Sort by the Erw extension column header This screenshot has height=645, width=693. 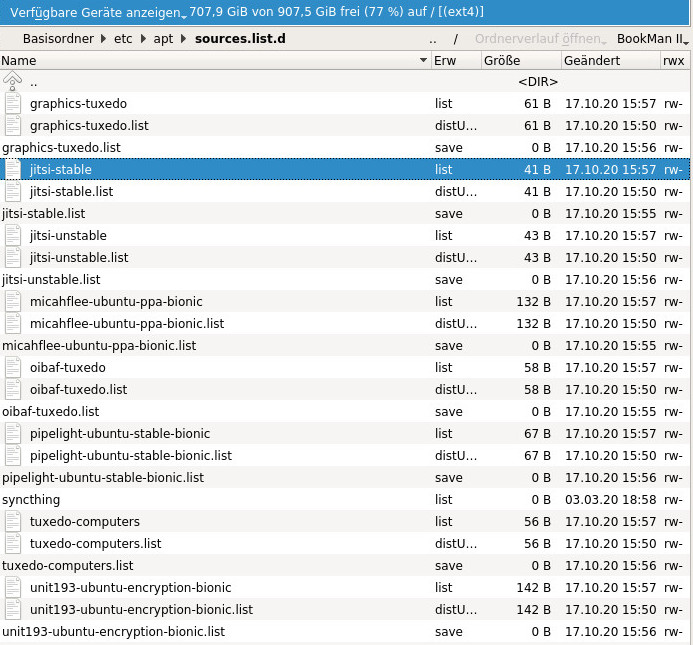tap(456, 60)
